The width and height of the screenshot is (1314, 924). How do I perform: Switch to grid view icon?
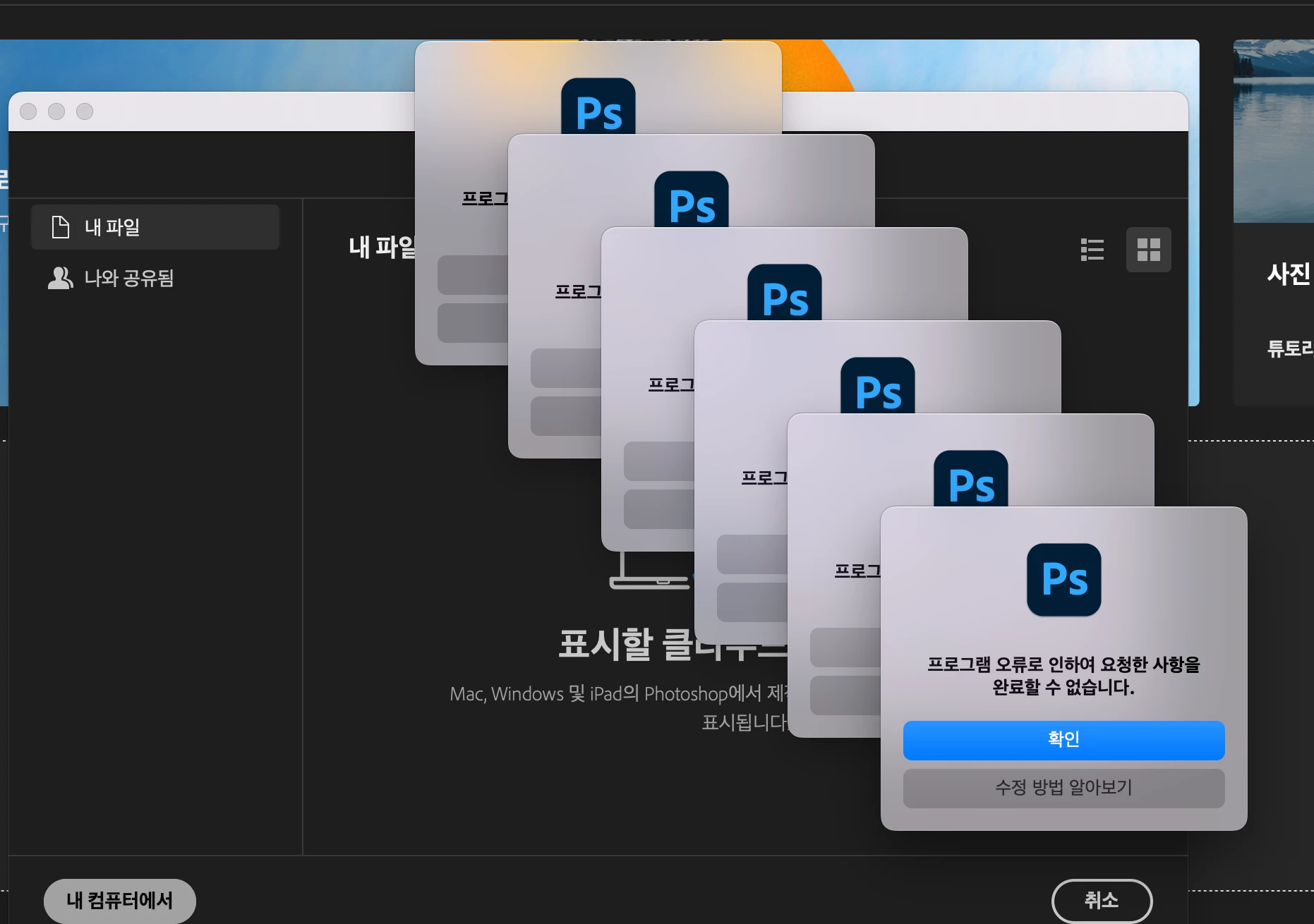tap(1148, 250)
